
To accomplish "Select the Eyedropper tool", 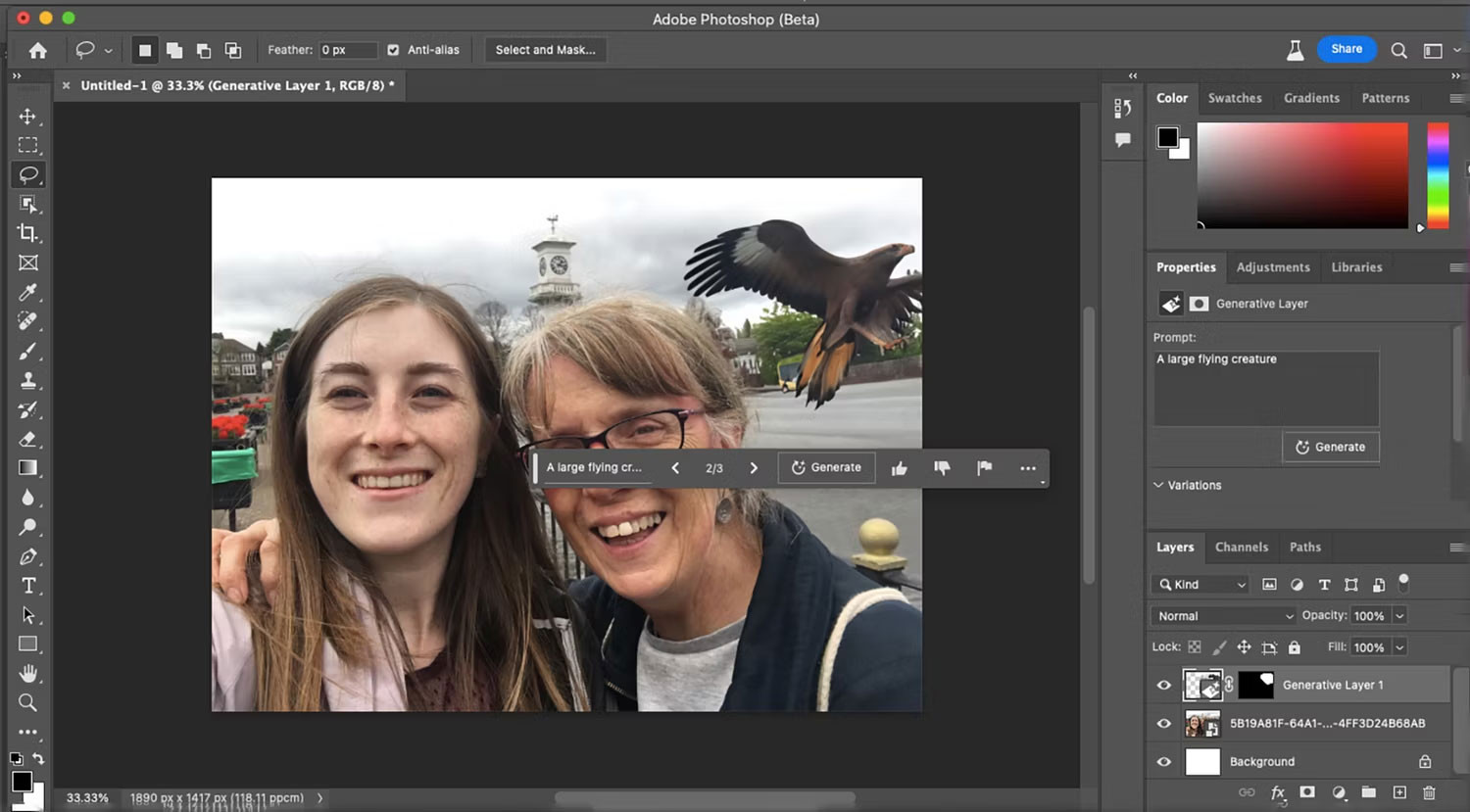I will click(x=28, y=292).
